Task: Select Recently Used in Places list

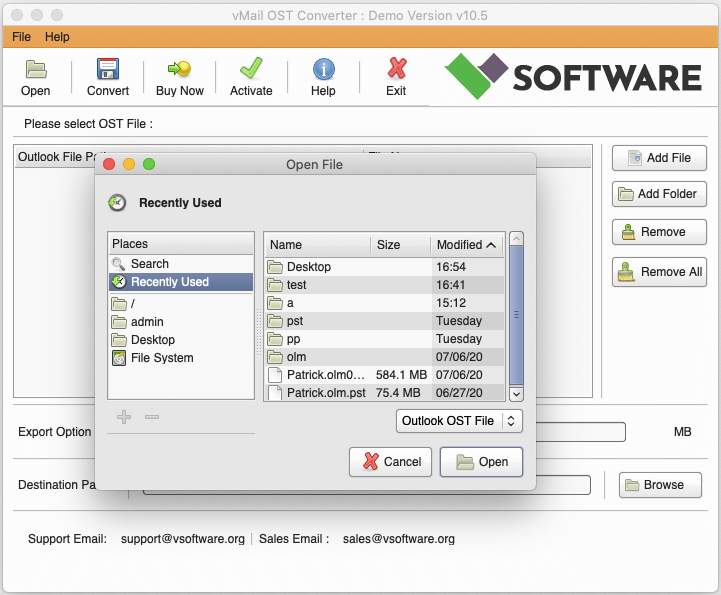Action: [x=181, y=282]
